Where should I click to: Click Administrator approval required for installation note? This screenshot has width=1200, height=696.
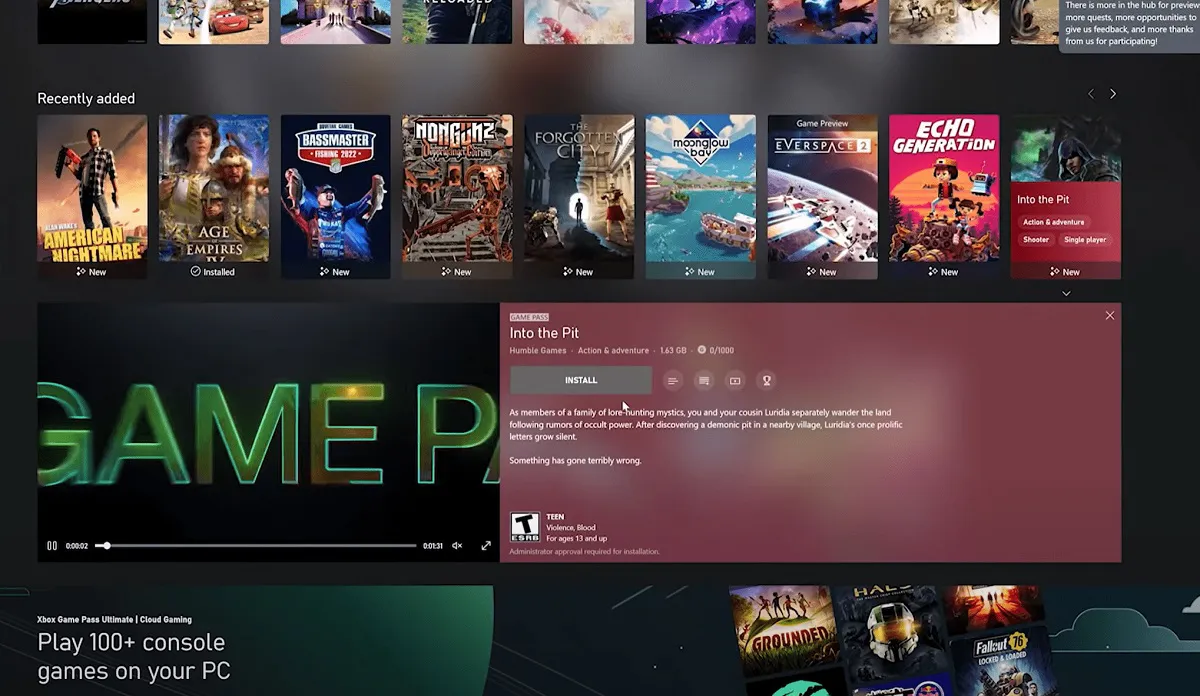click(585, 551)
